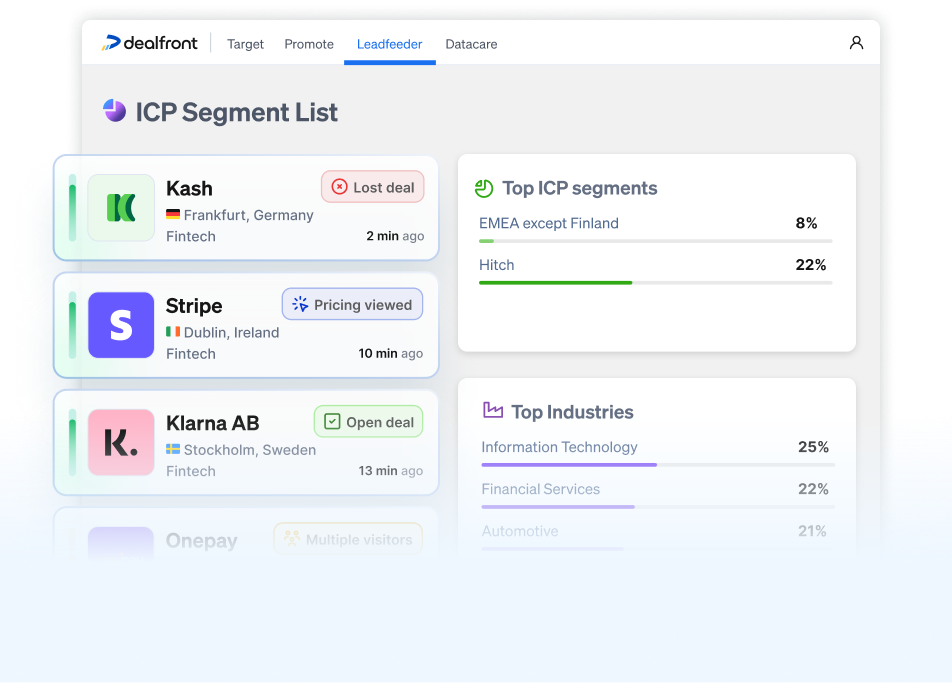Open the Promote tab
The height and width of the screenshot is (684, 952).
309,44
